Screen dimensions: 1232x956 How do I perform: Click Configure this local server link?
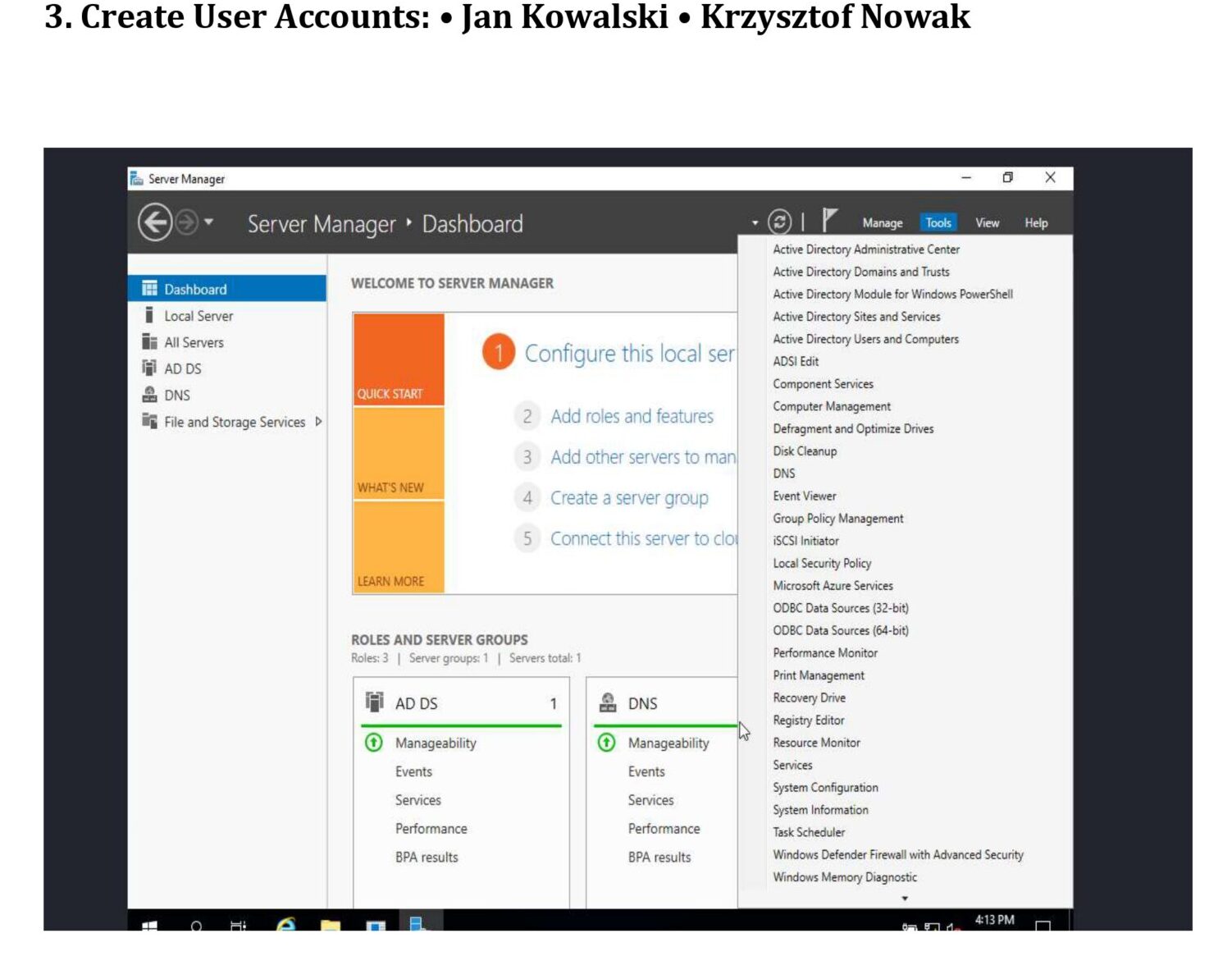tap(629, 354)
